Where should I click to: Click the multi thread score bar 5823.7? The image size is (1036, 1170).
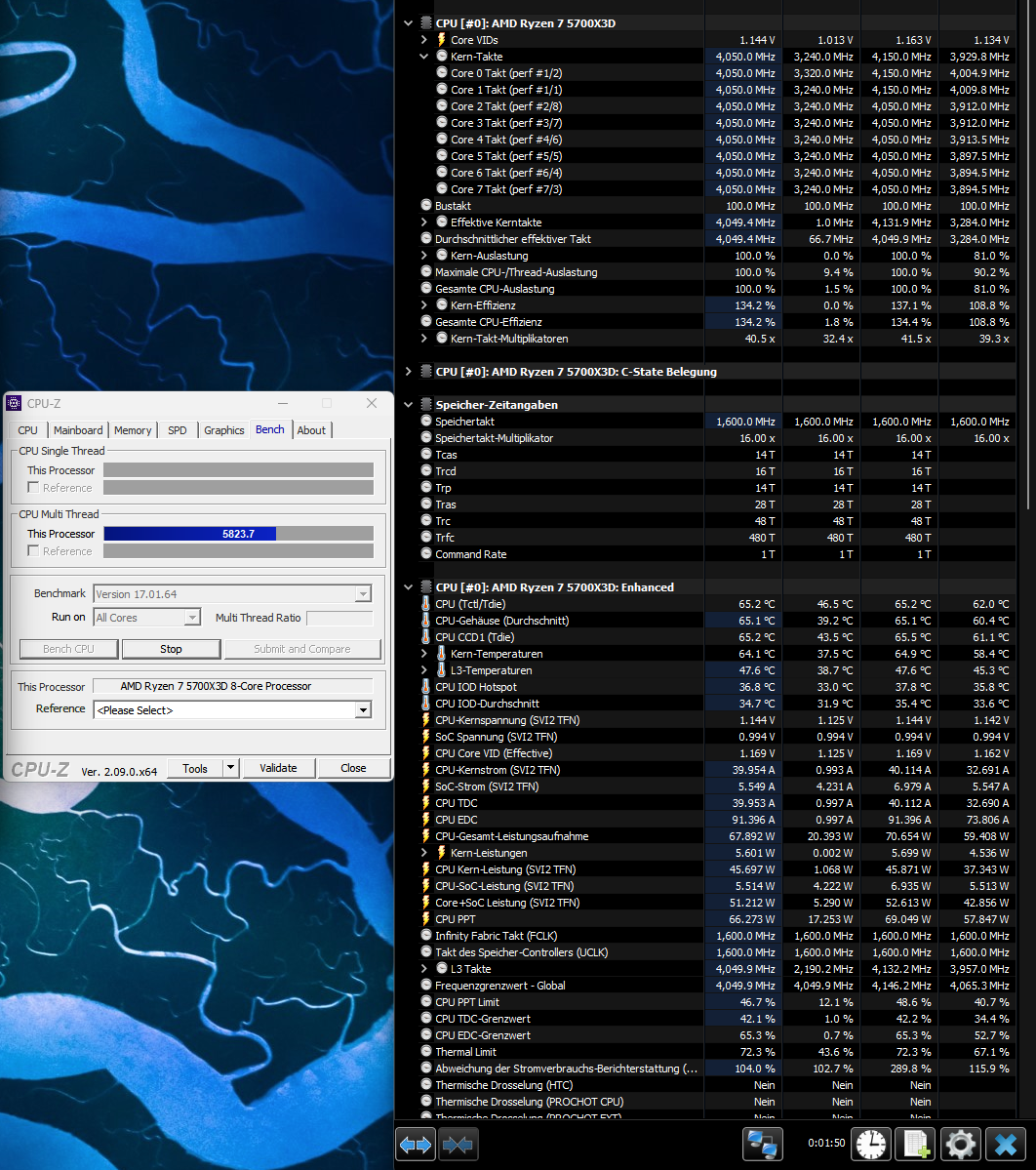tap(239, 534)
